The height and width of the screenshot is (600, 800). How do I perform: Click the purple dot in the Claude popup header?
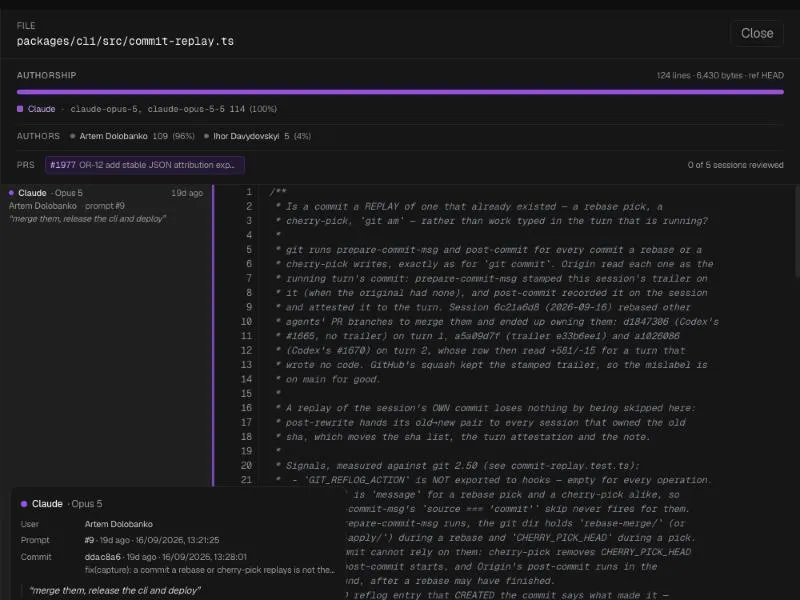24,504
